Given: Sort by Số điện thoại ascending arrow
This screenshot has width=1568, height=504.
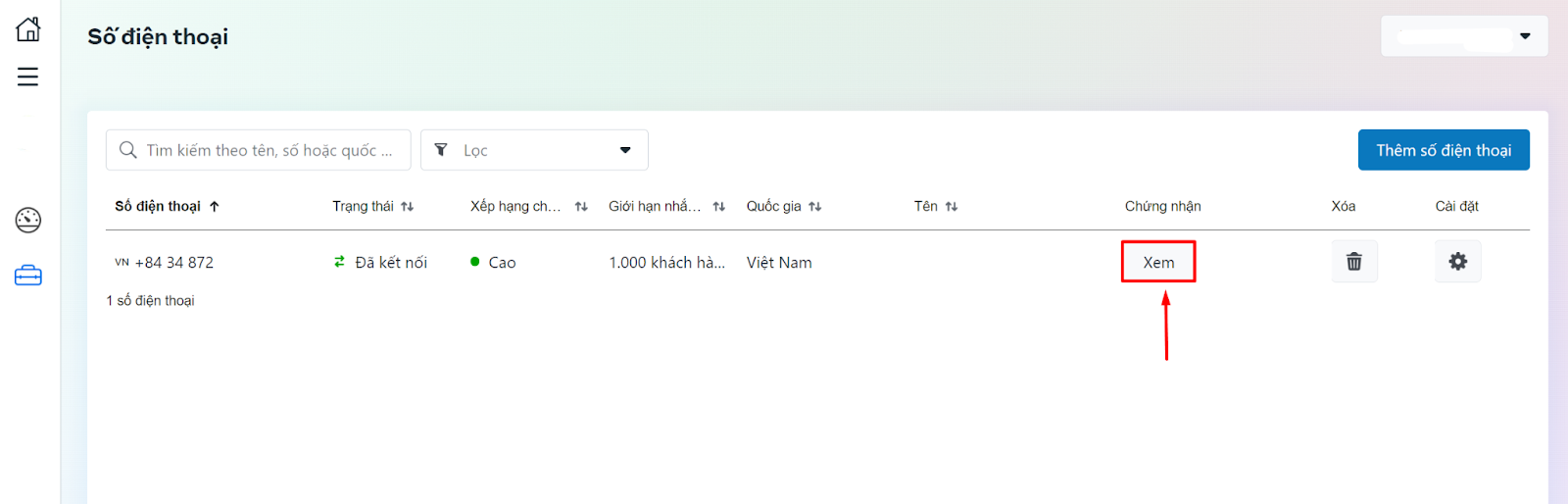Looking at the screenshot, I should pos(215,206).
